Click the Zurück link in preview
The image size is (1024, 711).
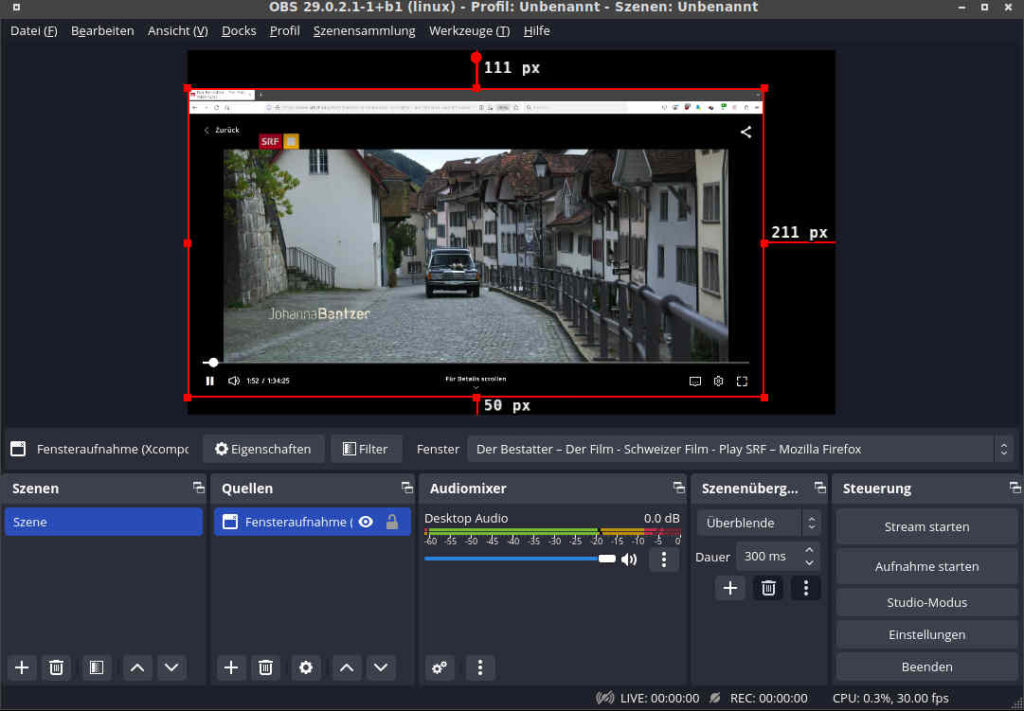(221, 130)
